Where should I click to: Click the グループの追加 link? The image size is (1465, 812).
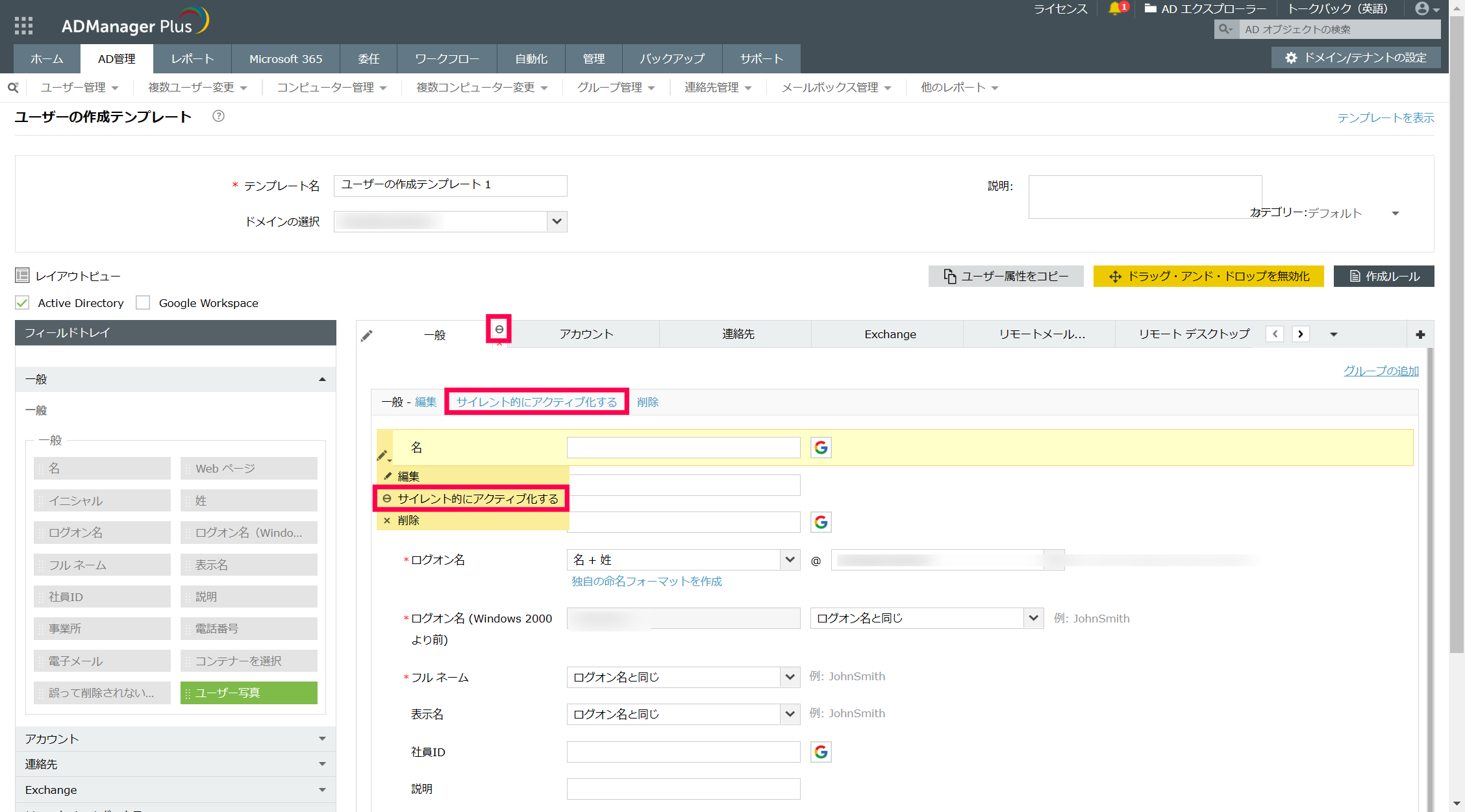click(x=1381, y=371)
